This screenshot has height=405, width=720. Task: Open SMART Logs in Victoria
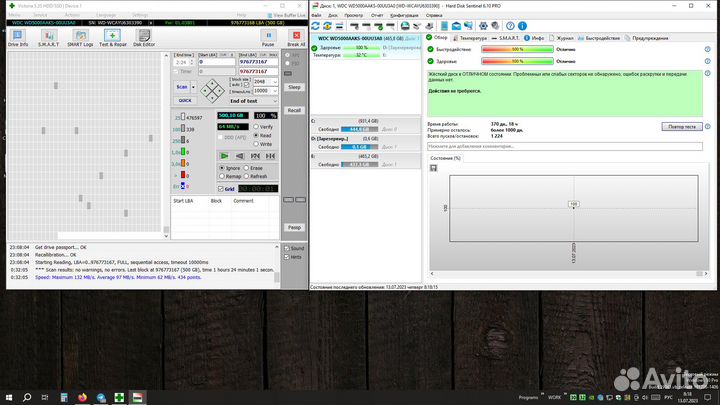80,38
